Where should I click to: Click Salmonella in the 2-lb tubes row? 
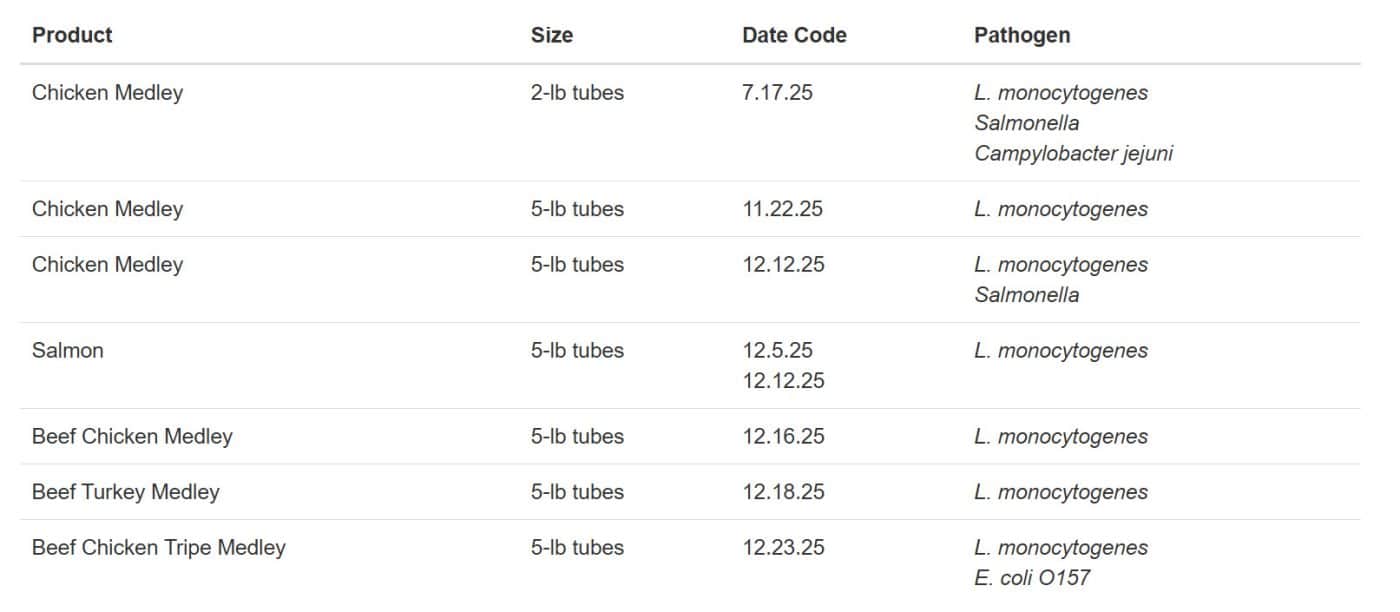(x=1027, y=123)
